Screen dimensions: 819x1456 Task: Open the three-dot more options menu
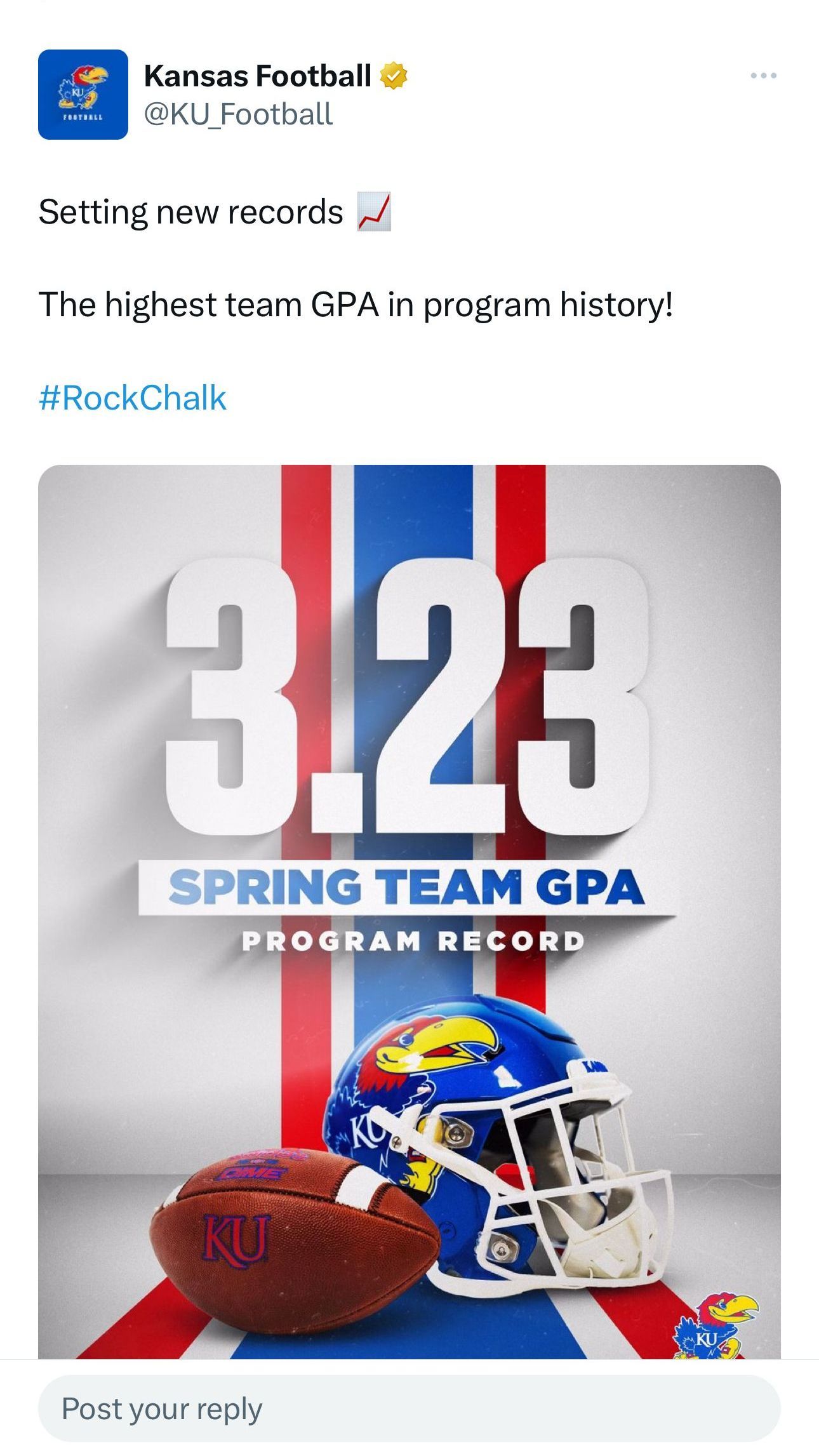tap(763, 76)
